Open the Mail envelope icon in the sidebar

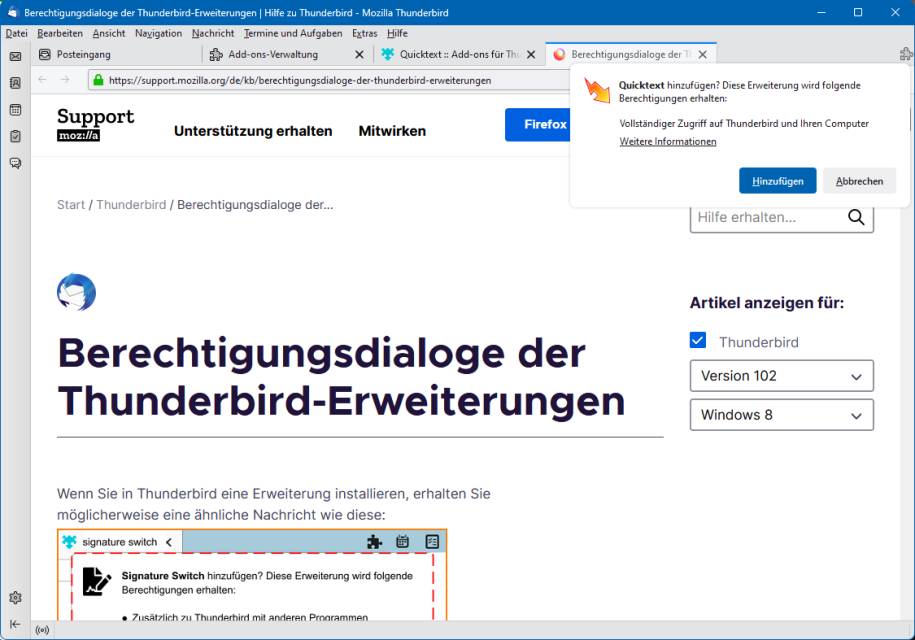pyautogui.click(x=15, y=57)
